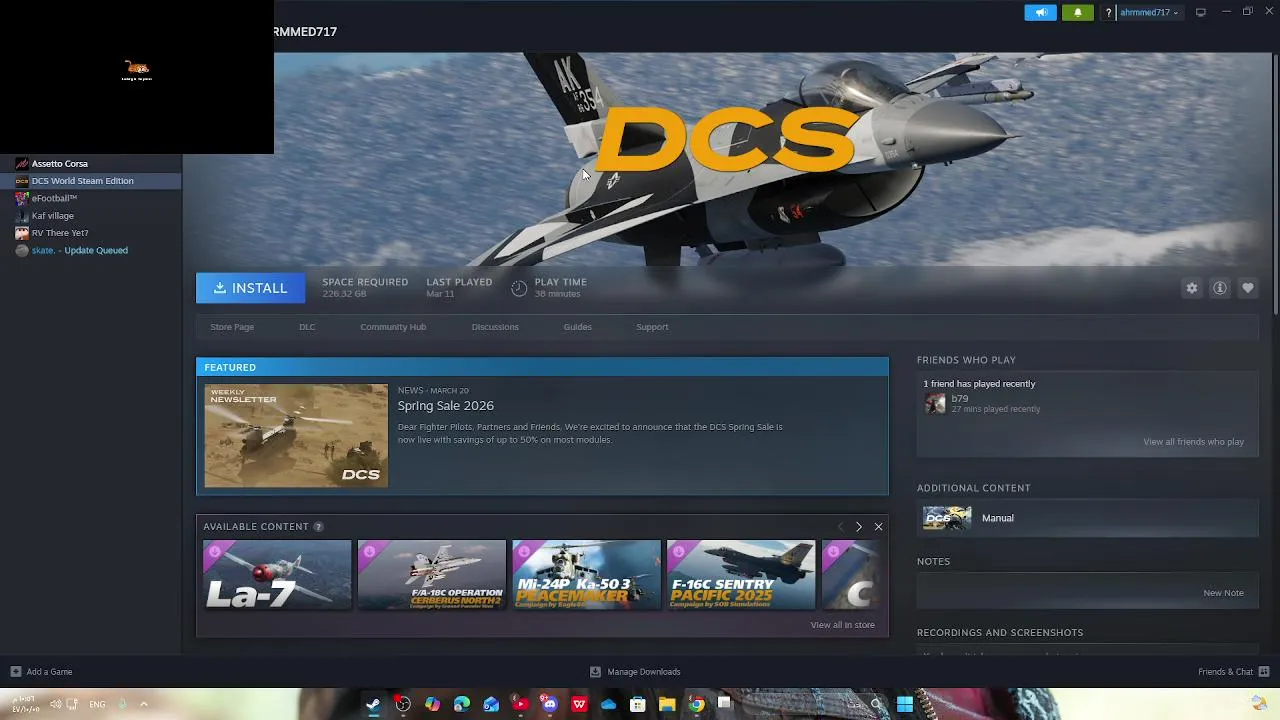This screenshot has width=1280, height=720.
Task: Select eFootball in the game list
Action: pos(54,198)
